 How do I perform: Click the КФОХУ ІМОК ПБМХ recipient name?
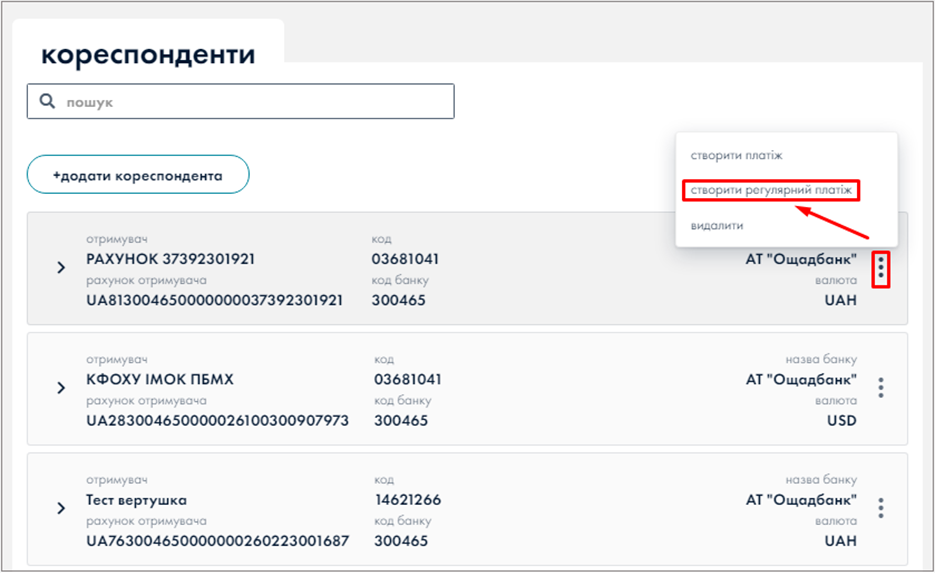click(160, 380)
